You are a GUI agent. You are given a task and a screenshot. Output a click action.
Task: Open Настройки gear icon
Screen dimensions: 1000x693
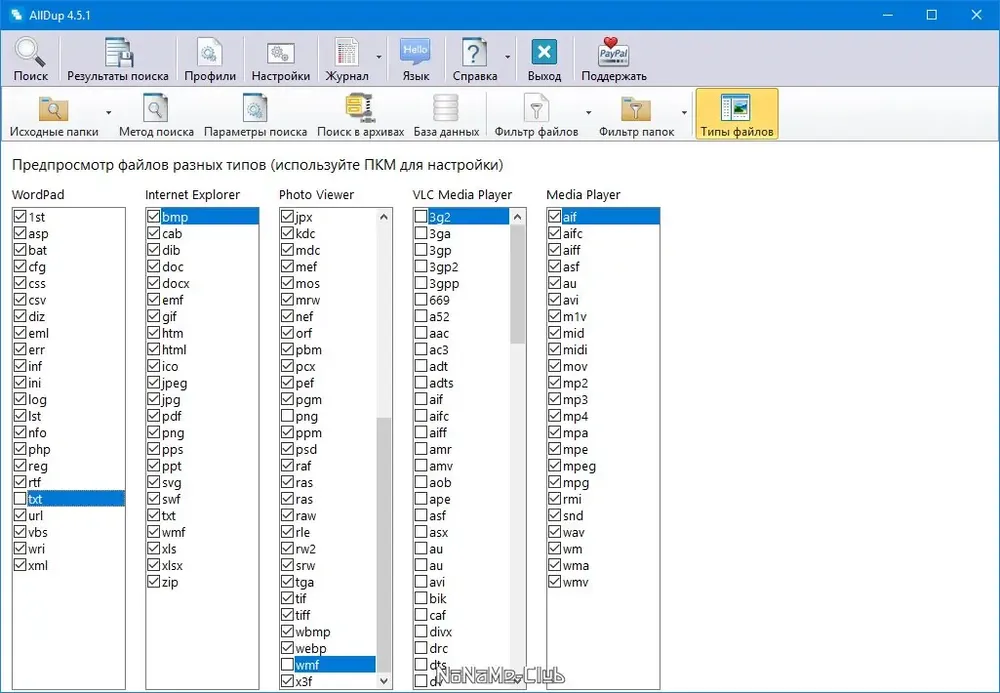(281, 53)
